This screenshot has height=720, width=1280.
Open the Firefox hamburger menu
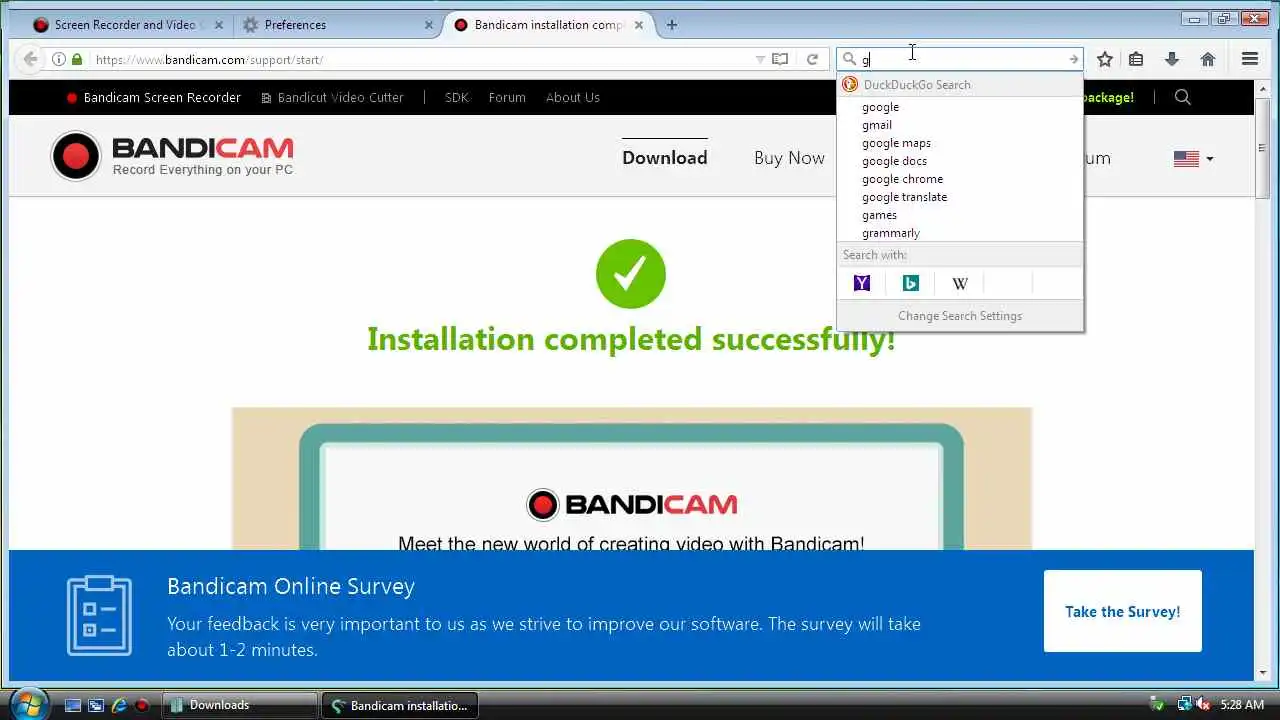coord(1250,59)
